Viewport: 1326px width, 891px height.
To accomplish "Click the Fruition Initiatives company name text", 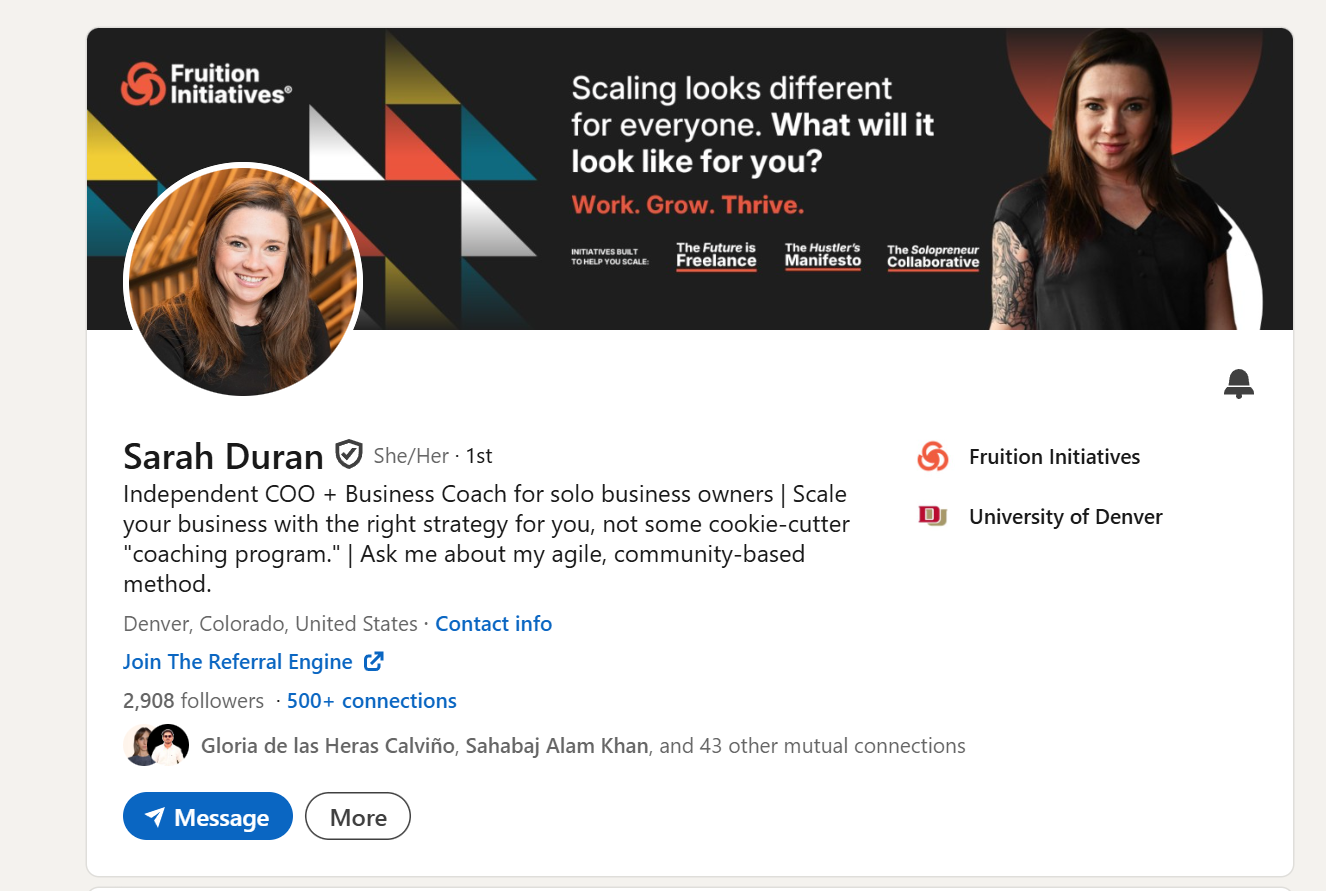I will coord(1054,456).
